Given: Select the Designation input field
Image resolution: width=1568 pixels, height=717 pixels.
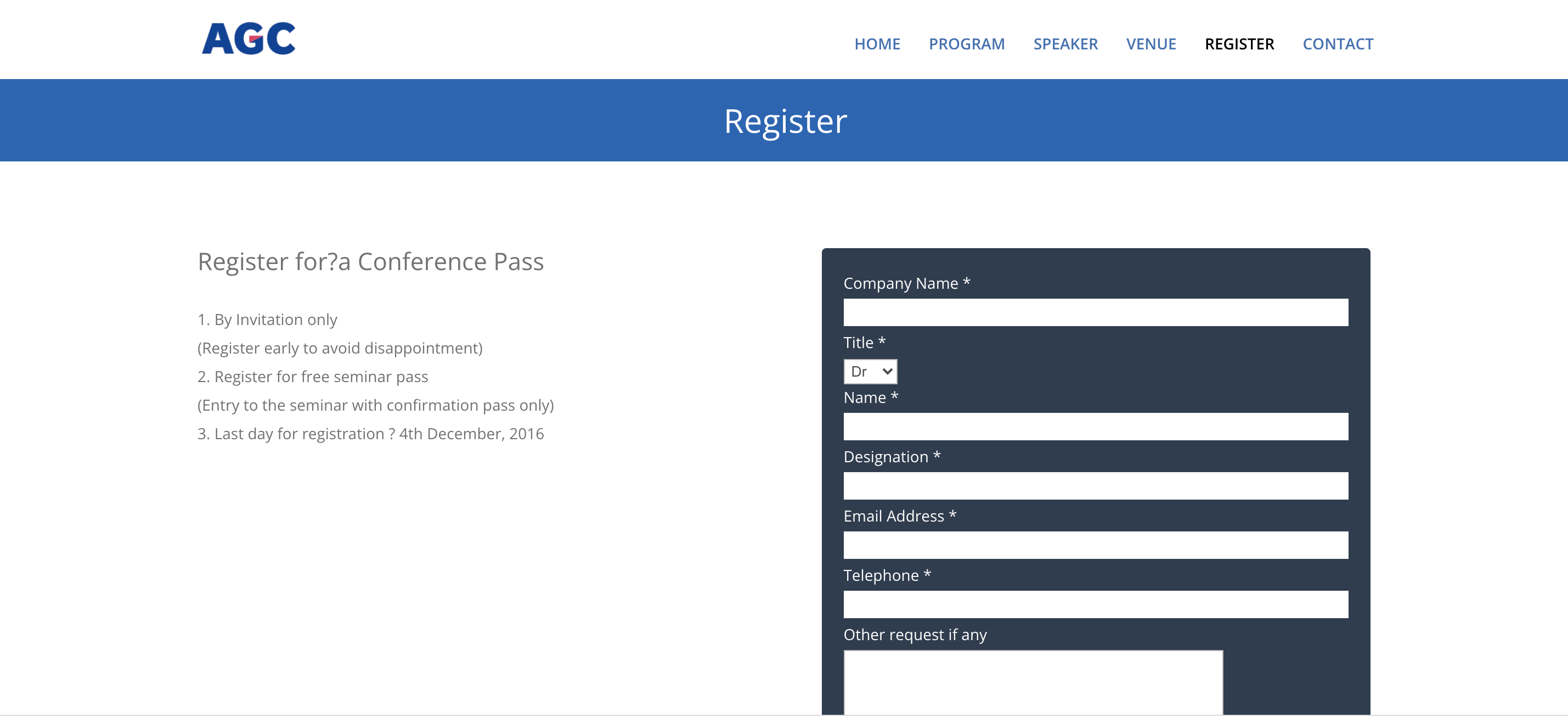Looking at the screenshot, I should tap(1096, 485).
